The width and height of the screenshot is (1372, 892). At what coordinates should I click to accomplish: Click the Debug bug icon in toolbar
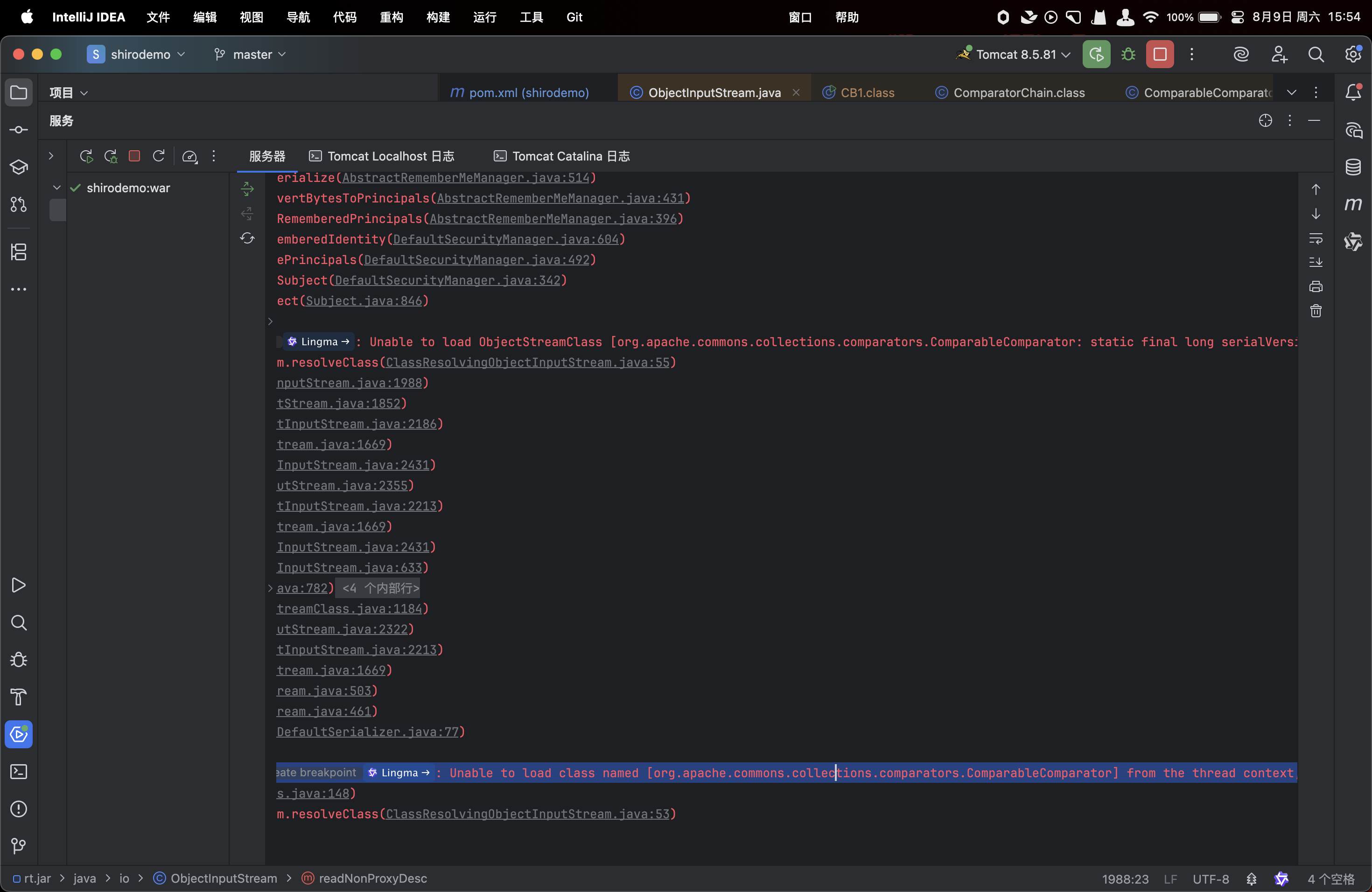click(x=1128, y=54)
